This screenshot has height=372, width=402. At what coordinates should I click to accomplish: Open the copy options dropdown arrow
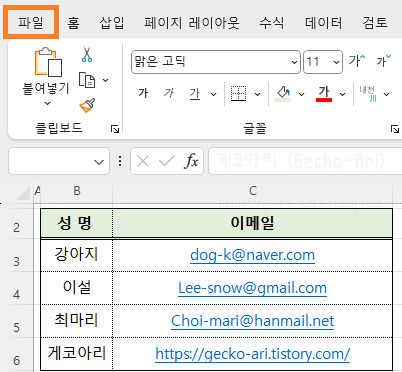tap(106, 80)
